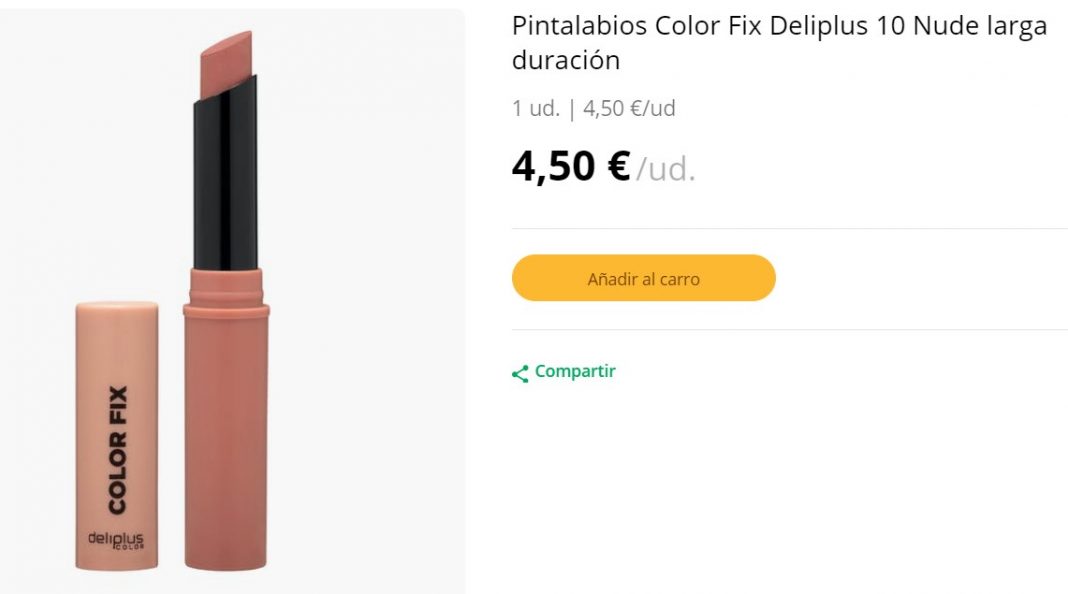Click the small gray "4,50 €/ud" text
This screenshot has height=594, width=1068.
629,108
